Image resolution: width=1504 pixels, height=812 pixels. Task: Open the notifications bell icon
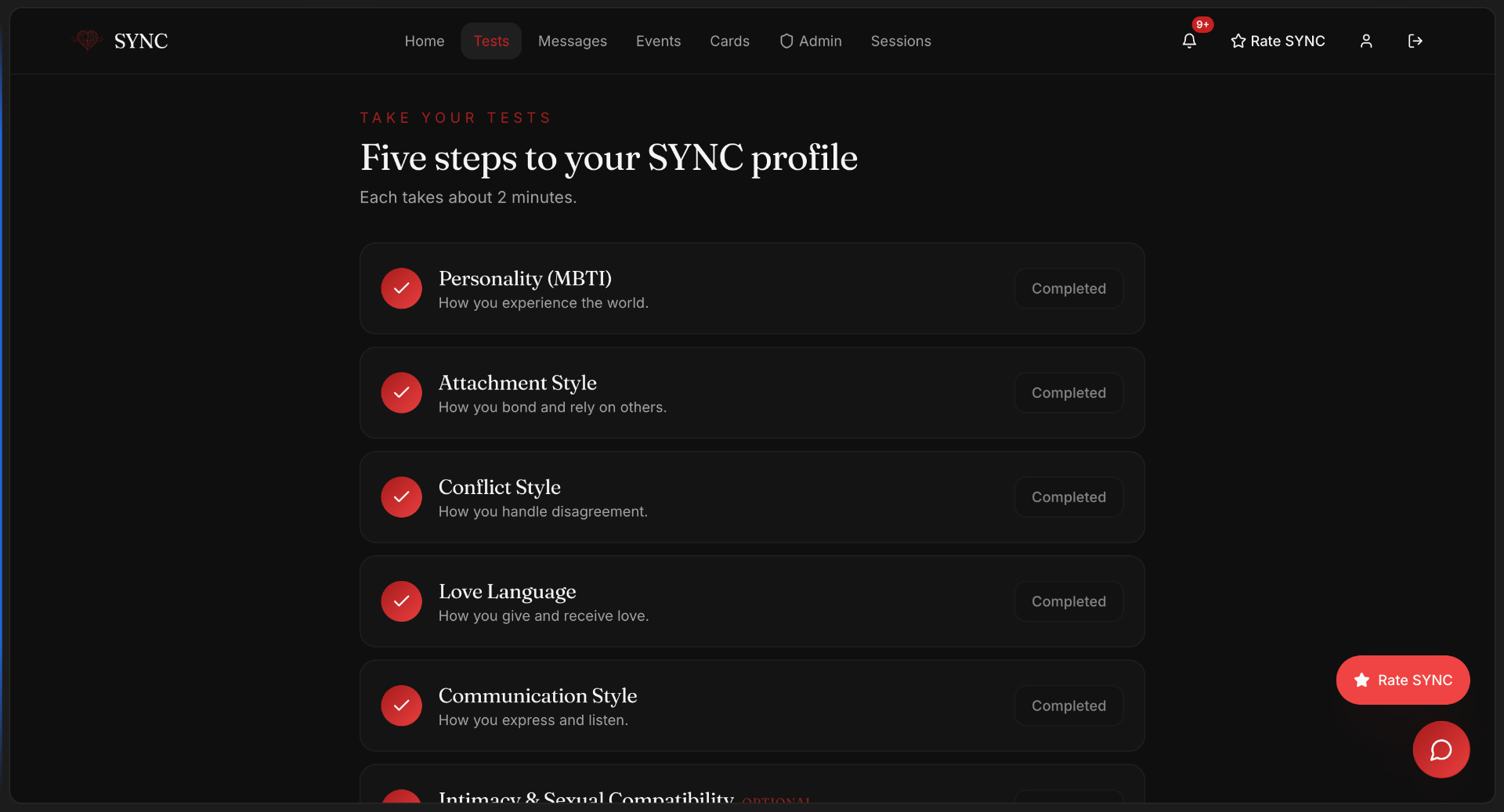[1189, 41]
